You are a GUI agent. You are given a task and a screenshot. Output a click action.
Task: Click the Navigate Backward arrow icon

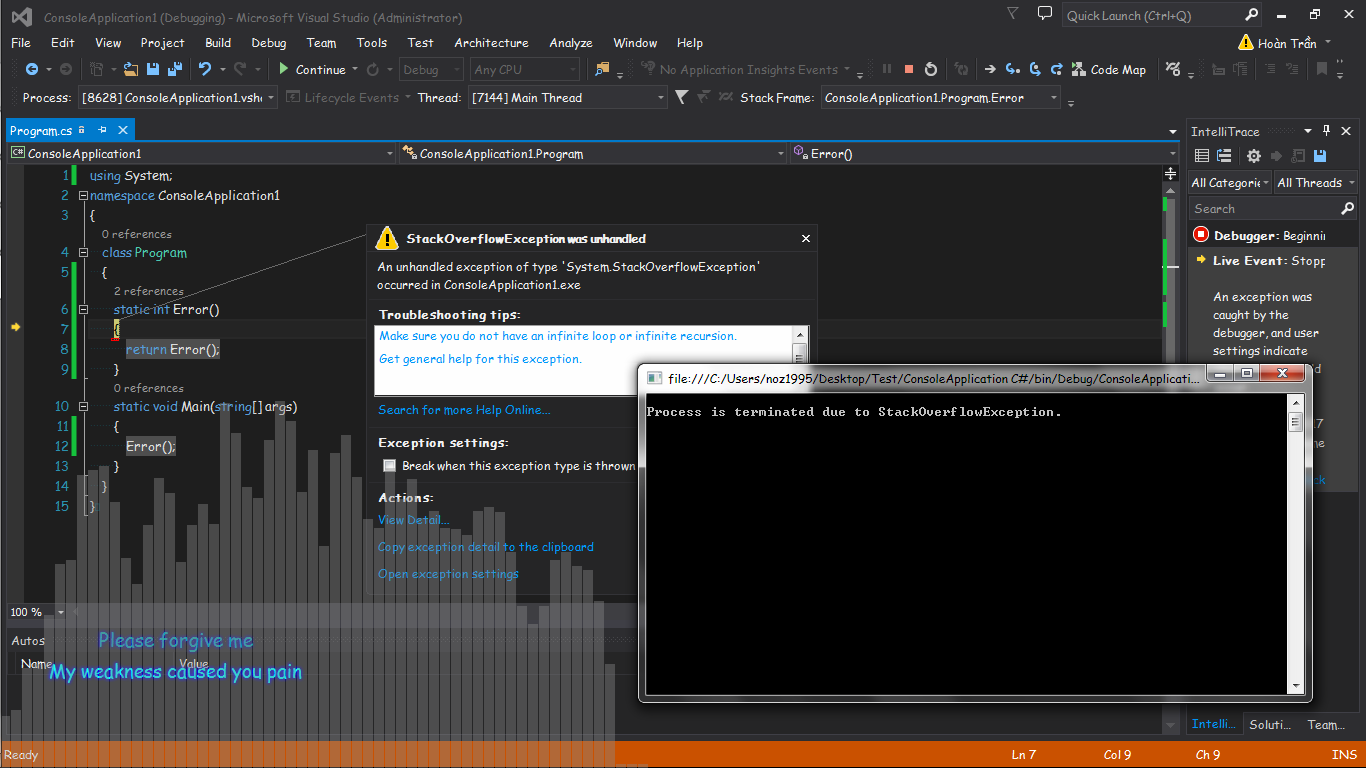tap(32, 69)
